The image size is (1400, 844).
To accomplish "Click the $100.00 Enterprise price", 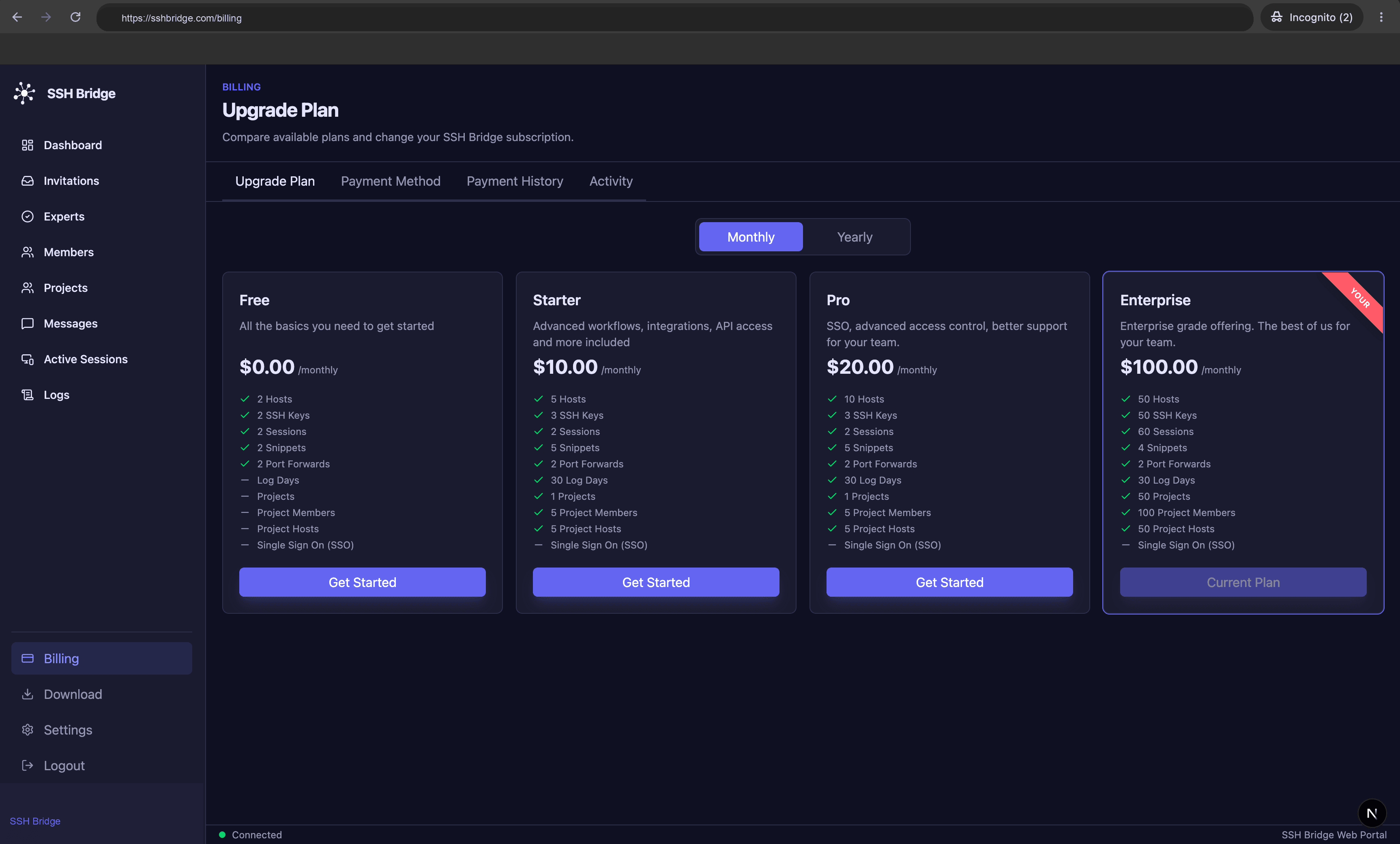I will click(x=1159, y=367).
